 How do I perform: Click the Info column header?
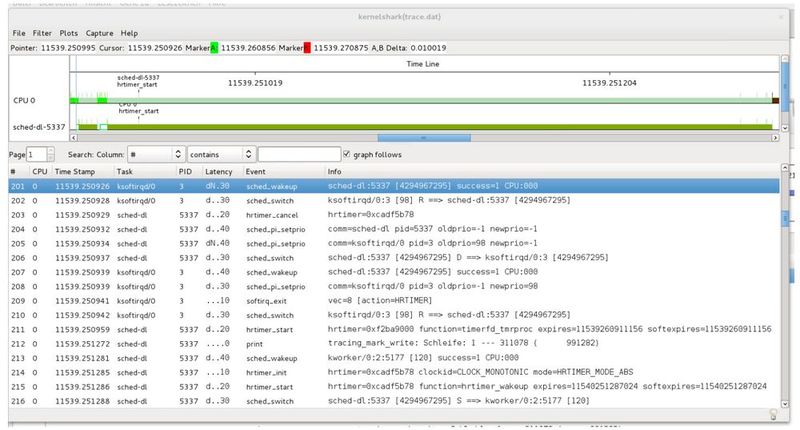coord(336,172)
